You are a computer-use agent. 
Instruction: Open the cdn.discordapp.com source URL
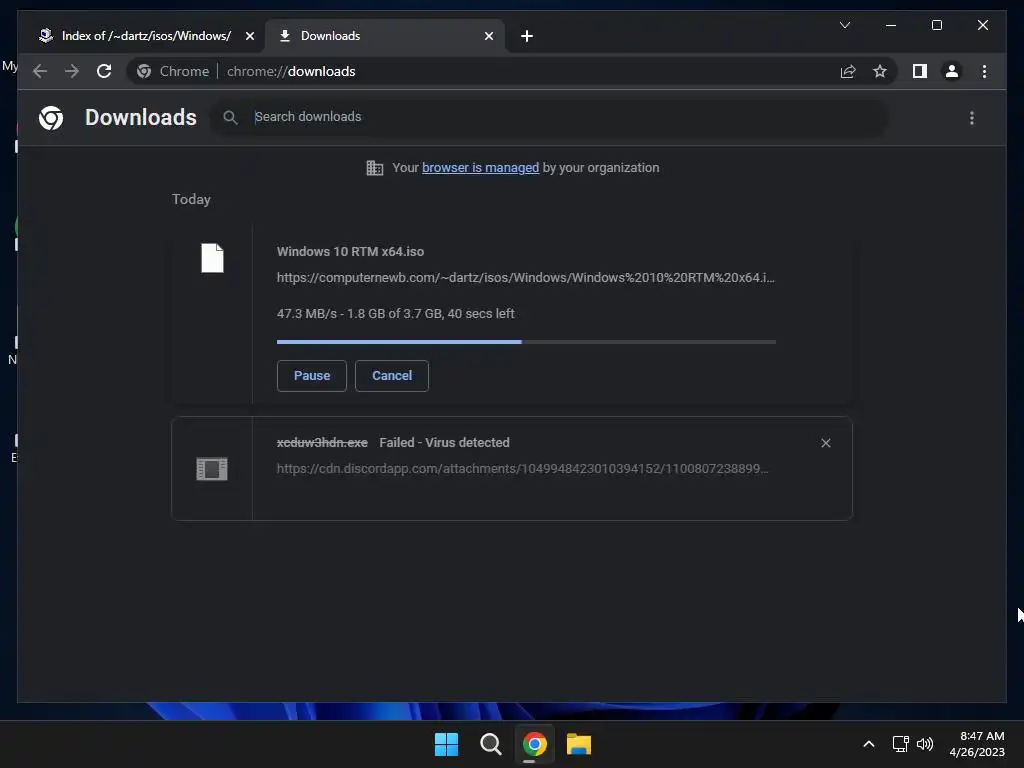(x=522, y=468)
